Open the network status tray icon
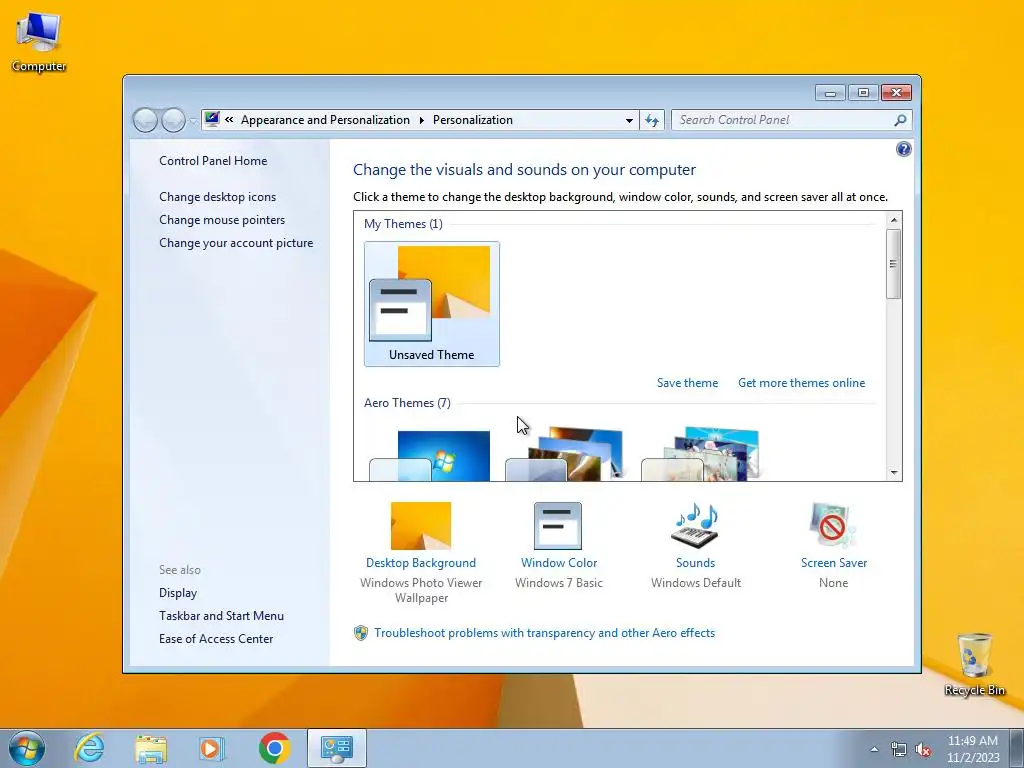Viewport: 1024px width, 768px height. (899, 749)
